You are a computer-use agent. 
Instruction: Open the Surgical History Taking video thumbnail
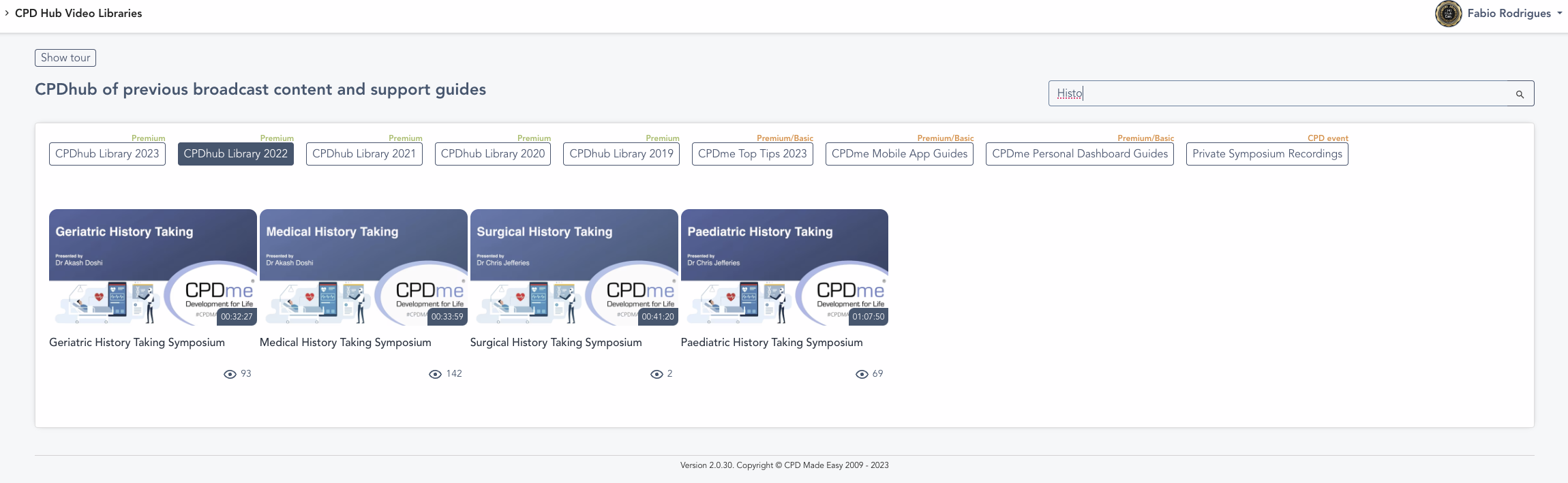point(574,267)
